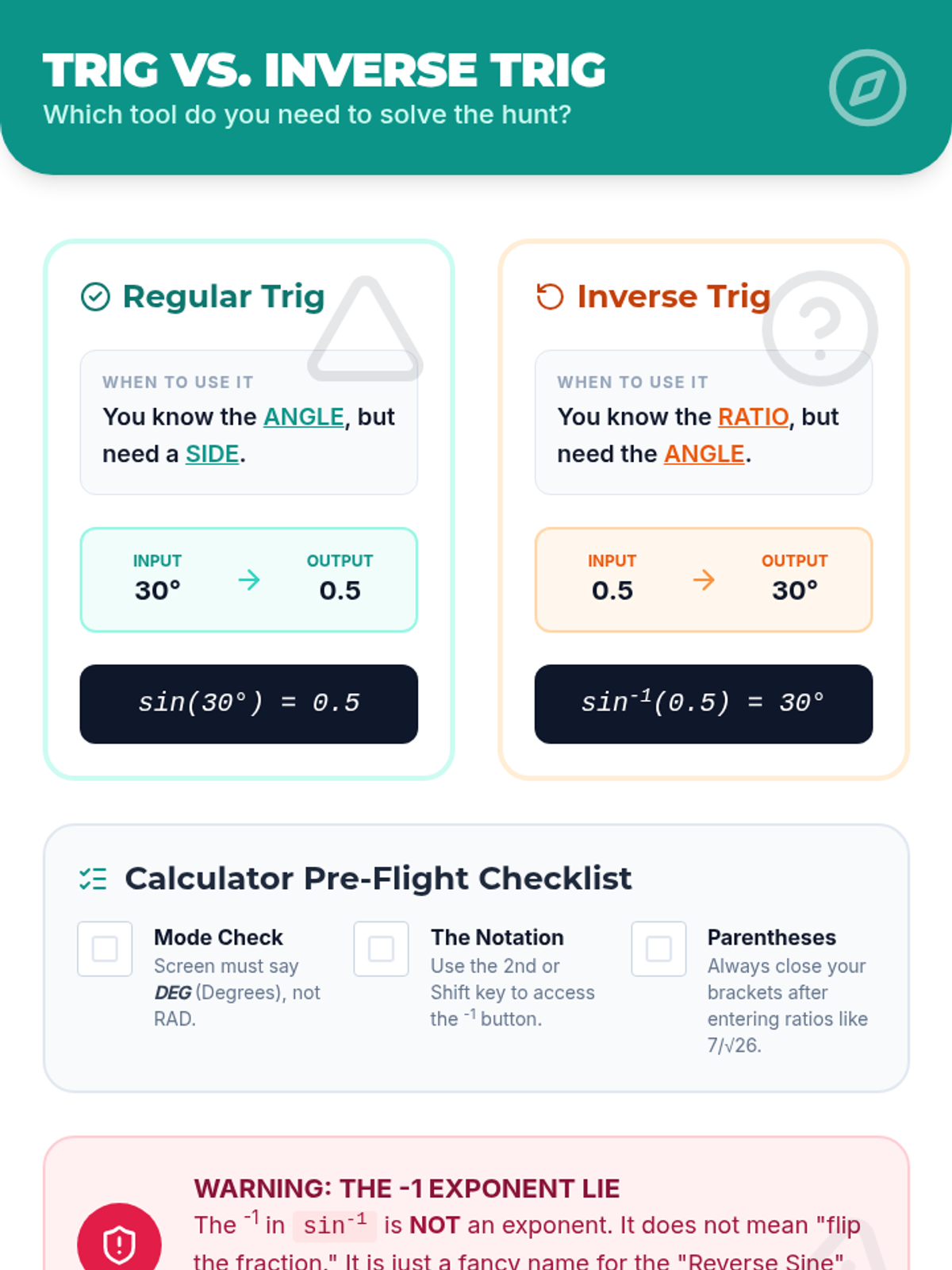Click the faded triangle icon in Regular Trig card
The height and width of the screenshot is (1270, 952).
[x=365, y=329]
